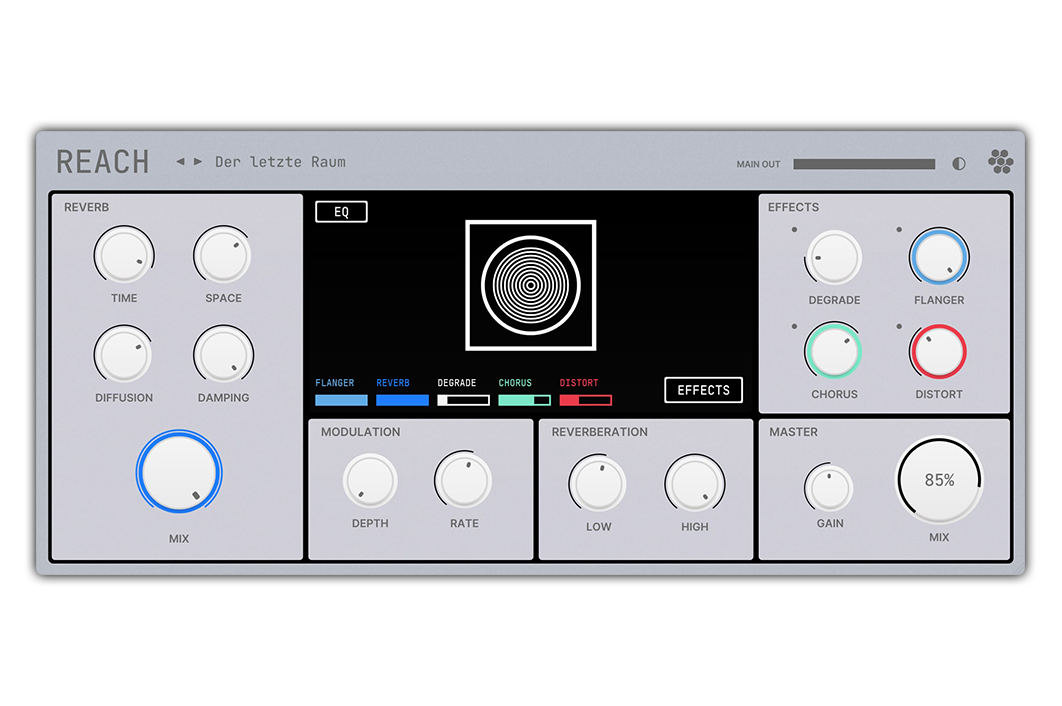Click the concentric circles visualizer
This screenshot has width=1062, height=706.
point(531,285)
